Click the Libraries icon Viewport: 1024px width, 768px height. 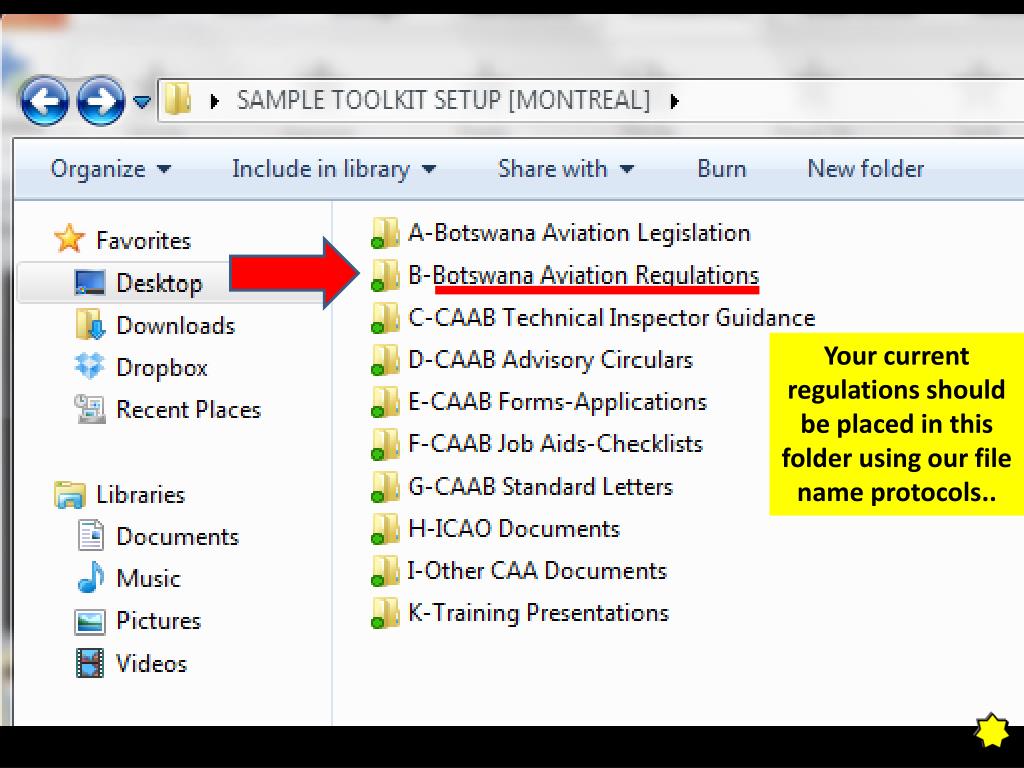click(70, 494)
